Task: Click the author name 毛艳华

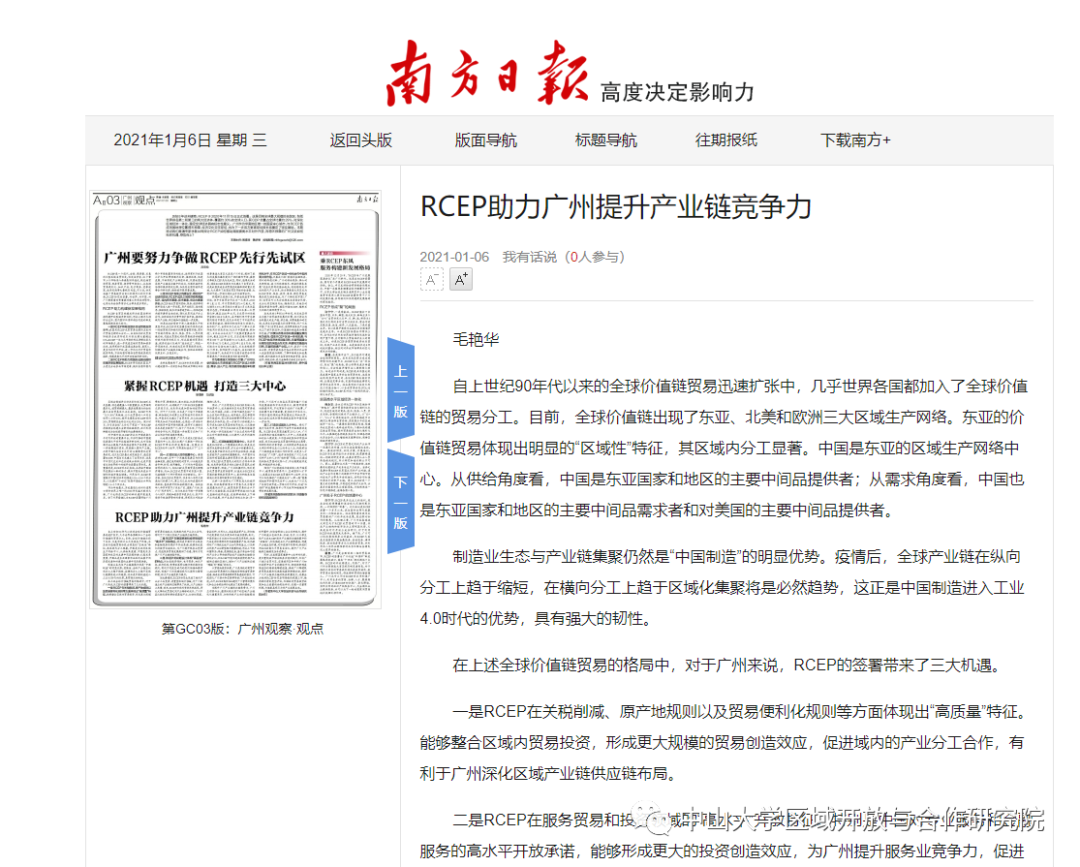Action: coord(476,340)
